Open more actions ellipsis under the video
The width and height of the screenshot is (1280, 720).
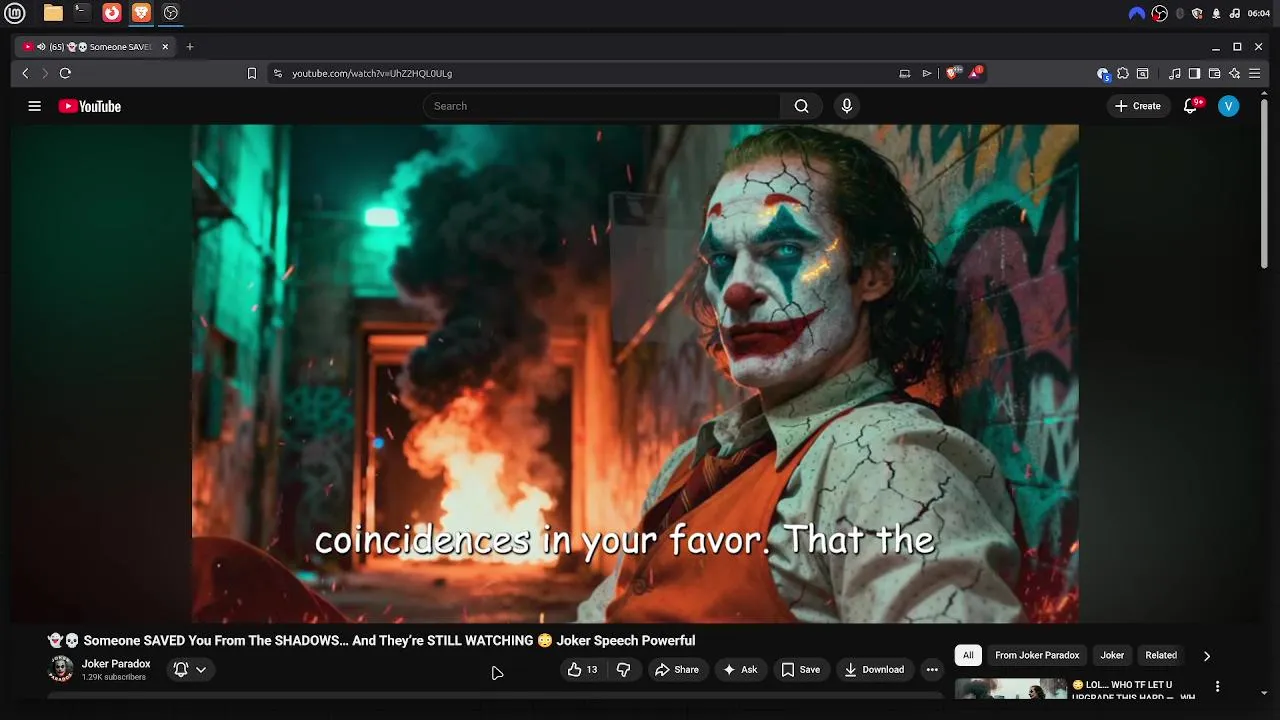932,670
